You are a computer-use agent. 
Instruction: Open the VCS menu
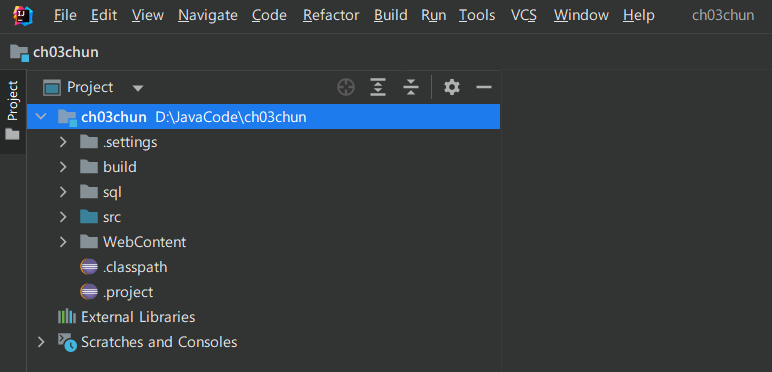(x=523, y=16)
